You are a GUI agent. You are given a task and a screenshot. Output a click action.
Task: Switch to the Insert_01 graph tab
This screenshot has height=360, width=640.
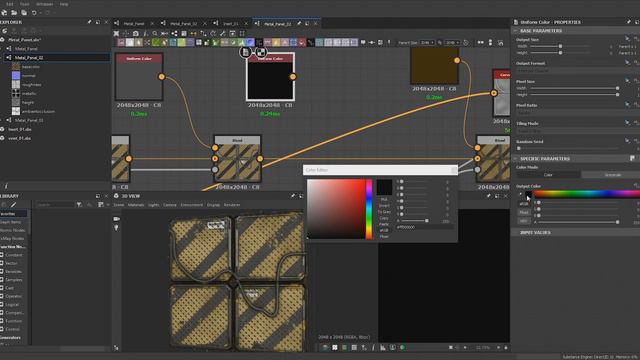(231, 24)
